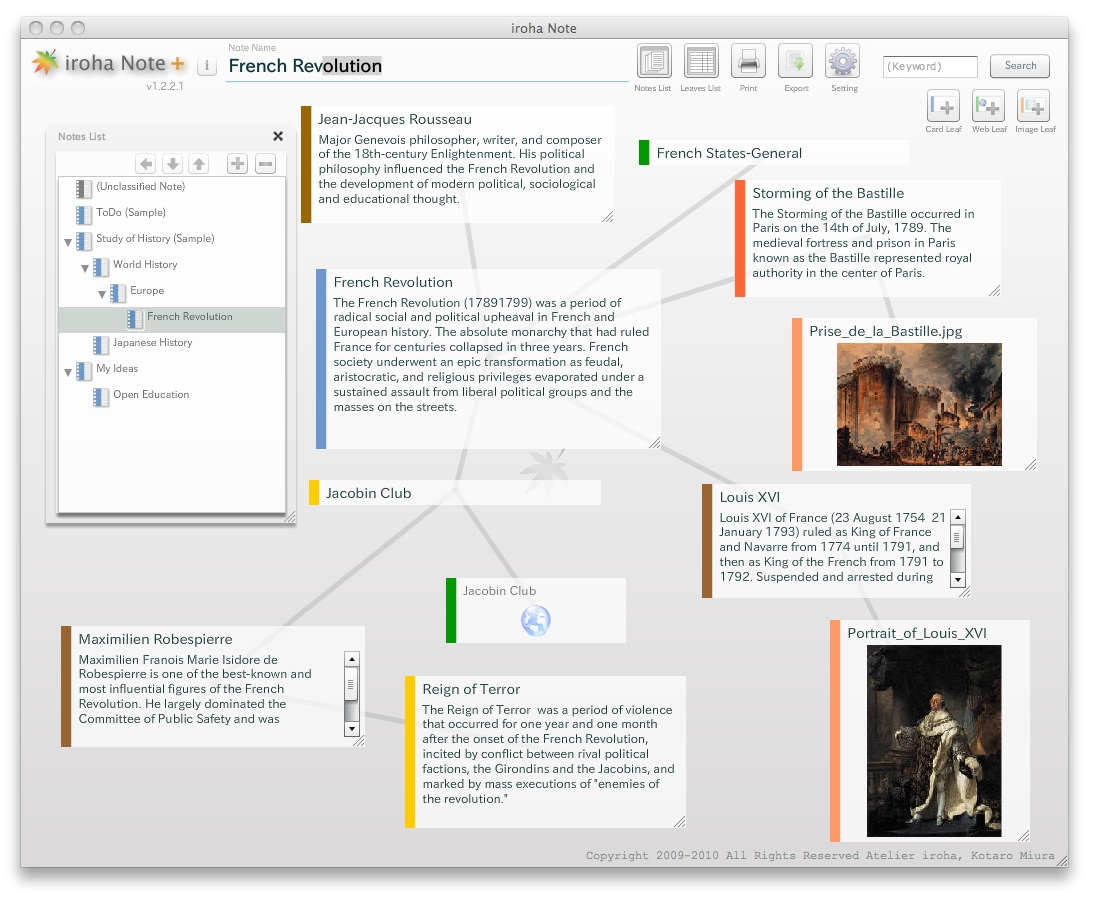Select the Storming of the Bastille title

828,193
